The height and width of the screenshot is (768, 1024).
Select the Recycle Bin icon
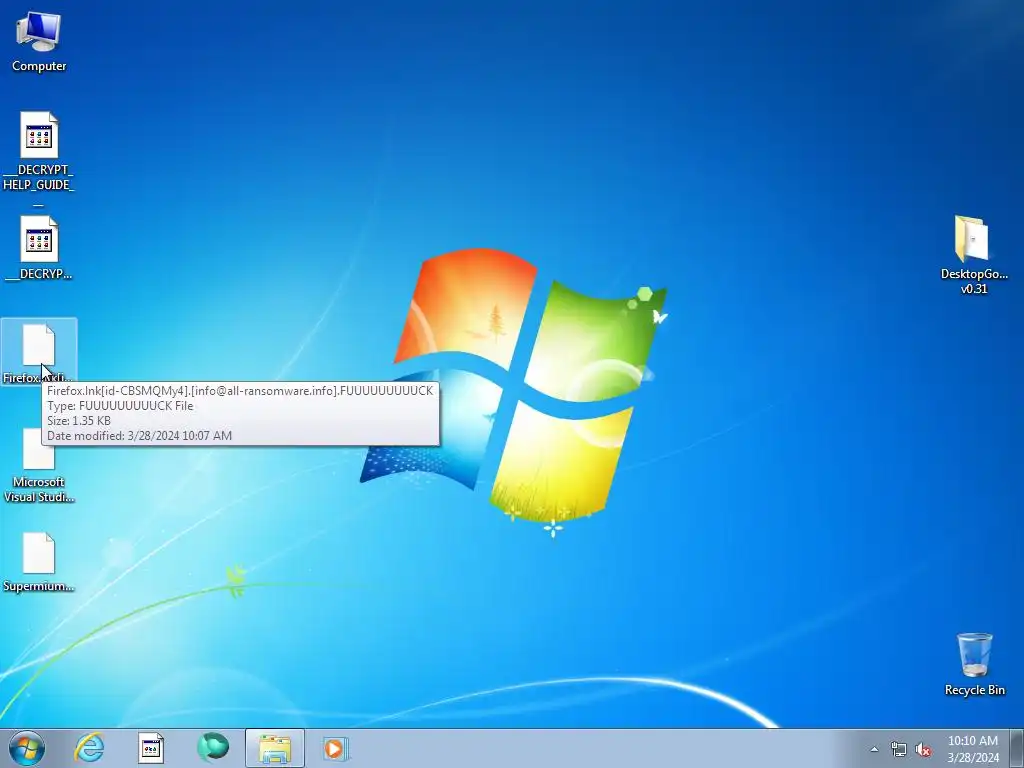click(974, 664)
